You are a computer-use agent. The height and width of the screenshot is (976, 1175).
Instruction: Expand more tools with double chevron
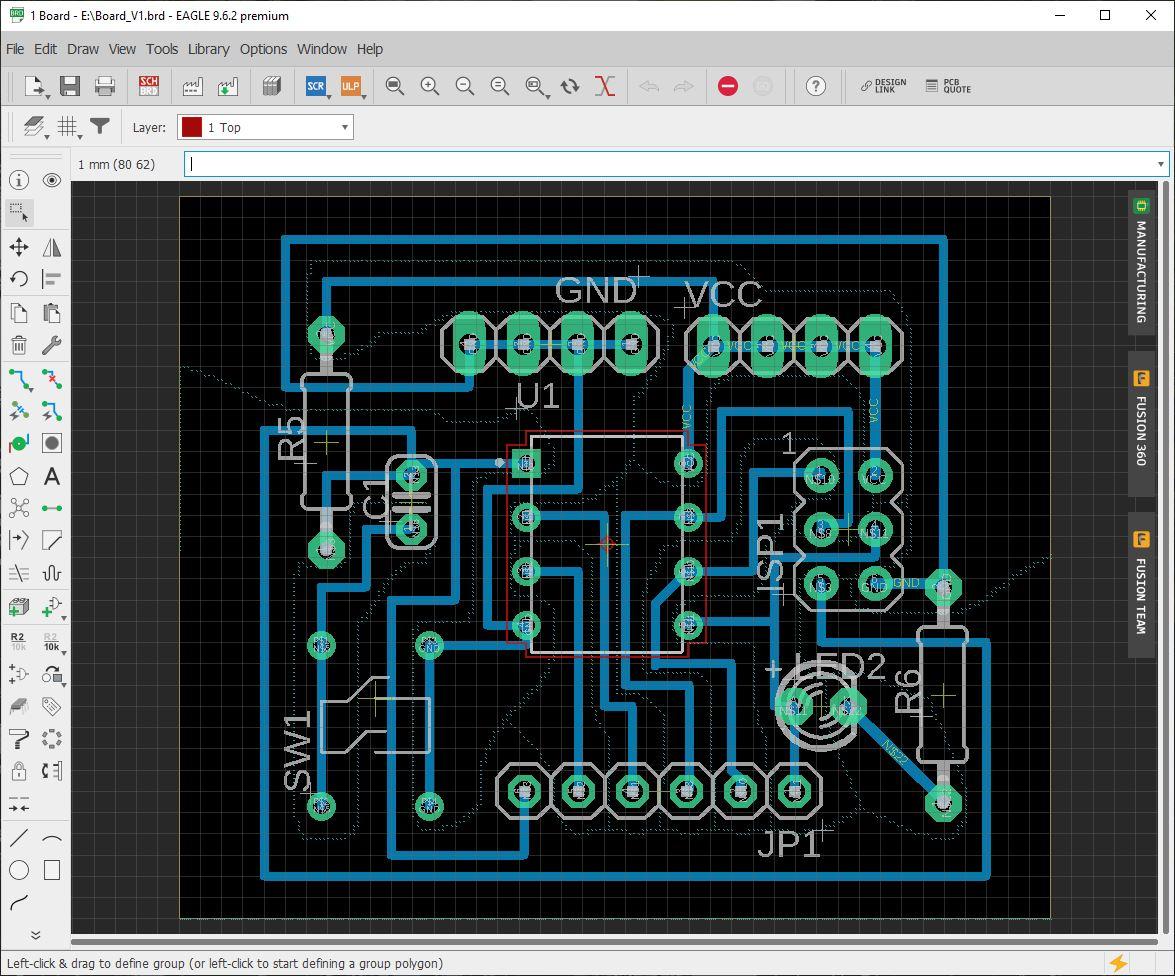tap(35, 935)
